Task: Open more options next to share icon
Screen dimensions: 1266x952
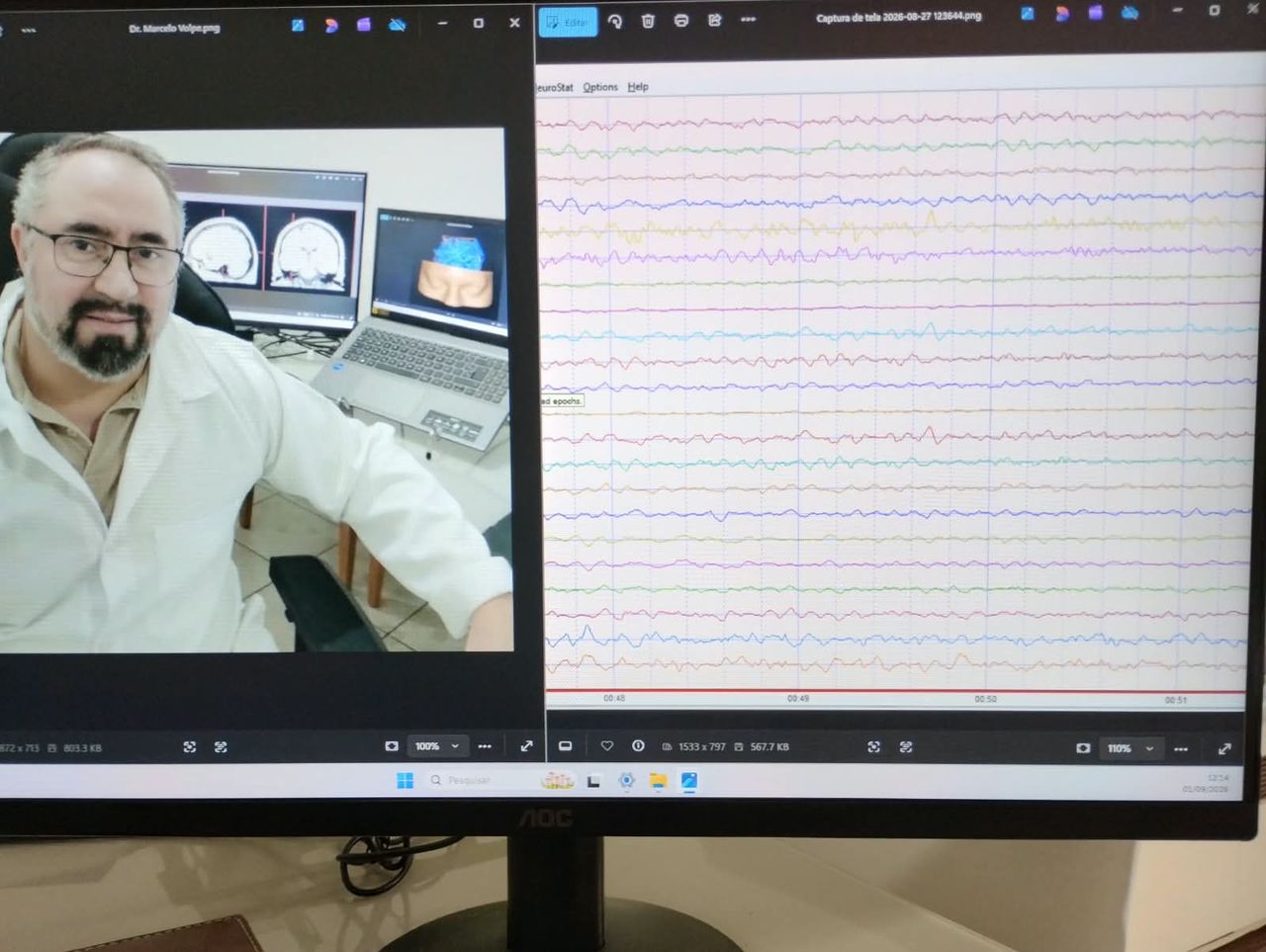Action: 748,20
